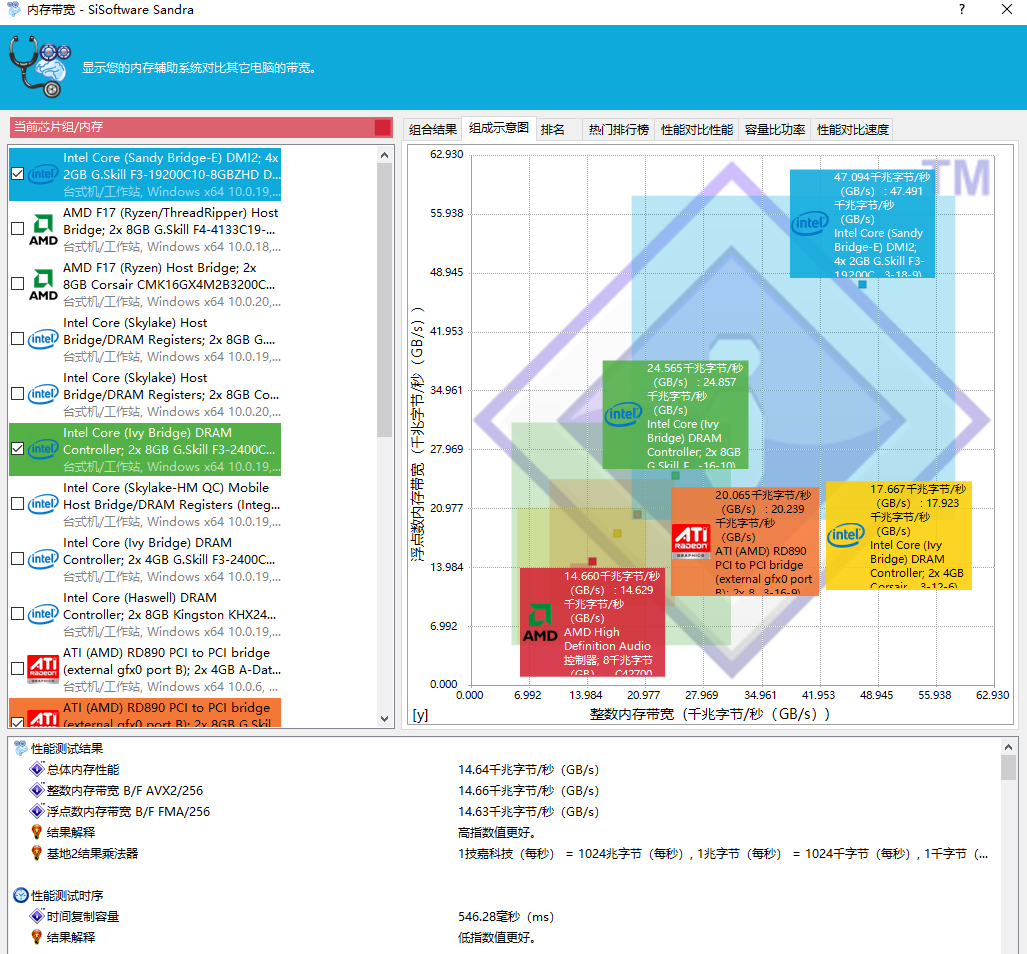Click blue data point marker on chart
The image size is (1027, 954).
click(x=863, y=284)
